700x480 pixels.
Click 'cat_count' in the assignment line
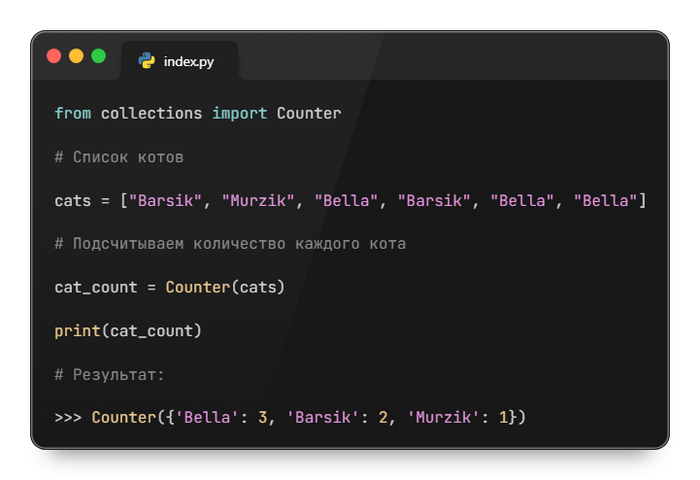96,287
